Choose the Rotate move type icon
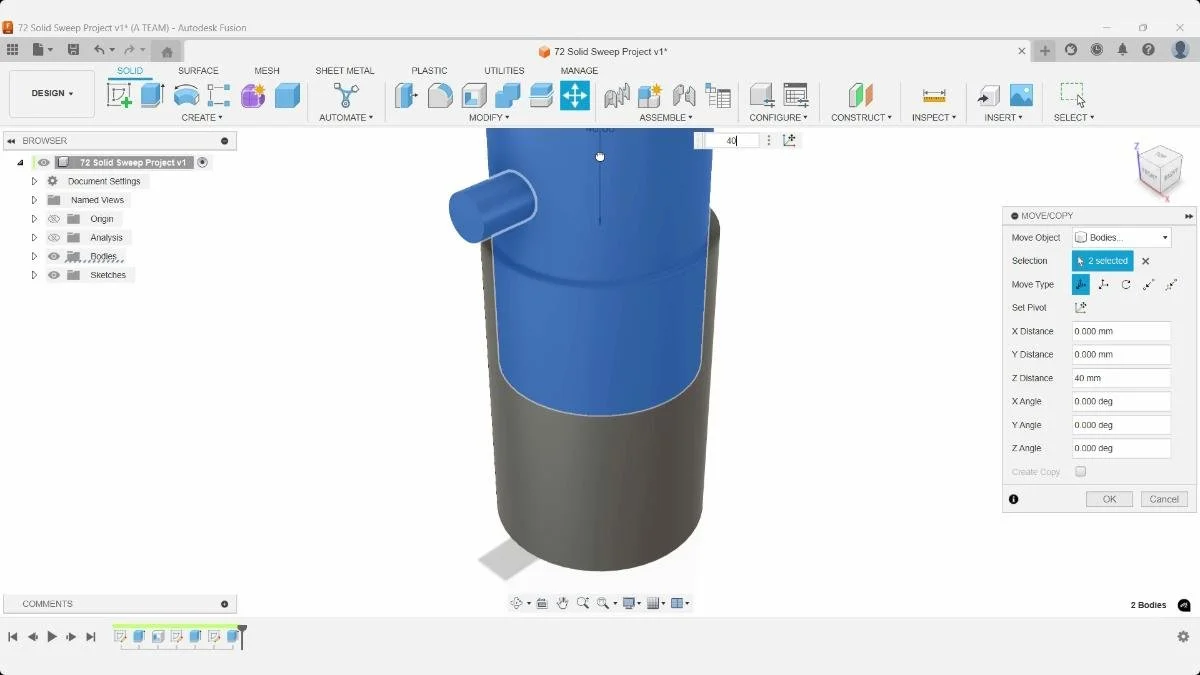The height and width of the screenshot is (675, 1200). [x=1126, y=284]
